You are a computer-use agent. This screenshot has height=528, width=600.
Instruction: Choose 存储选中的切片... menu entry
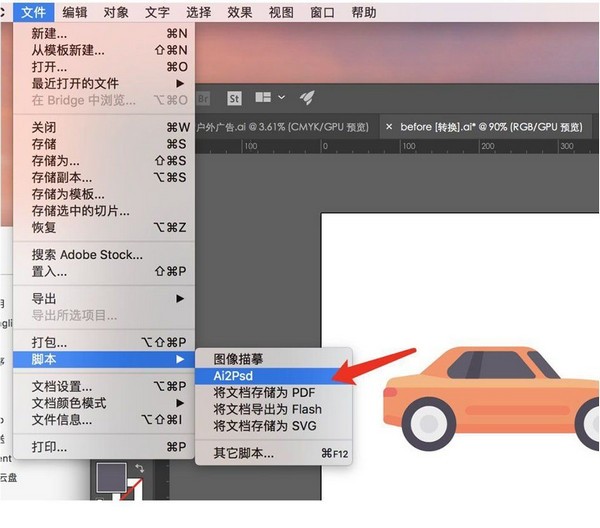point(104,211)
